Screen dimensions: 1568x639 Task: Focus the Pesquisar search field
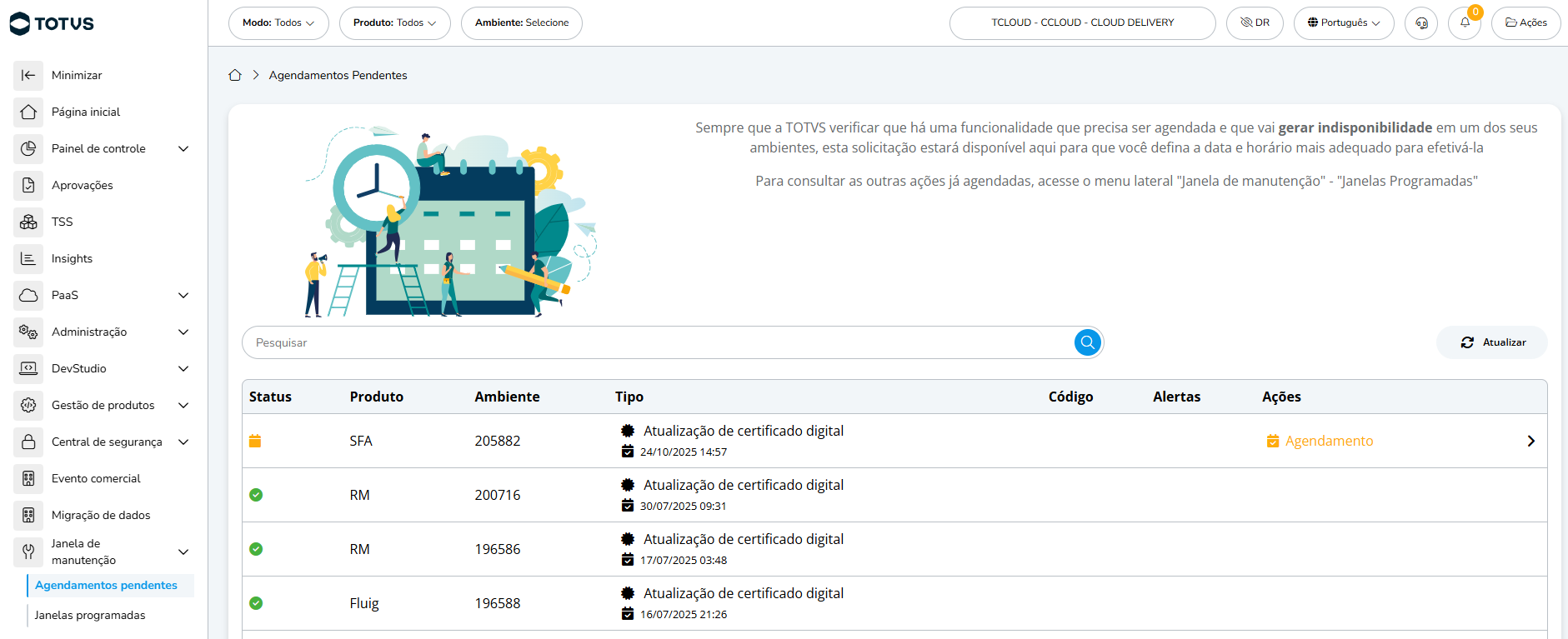(659, 342)
